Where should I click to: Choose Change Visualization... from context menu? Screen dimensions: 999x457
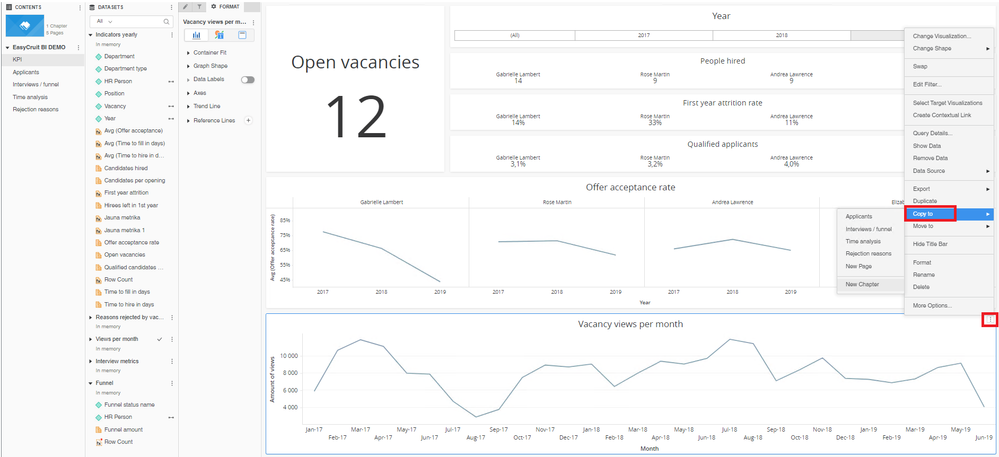(x=942, y=36)
